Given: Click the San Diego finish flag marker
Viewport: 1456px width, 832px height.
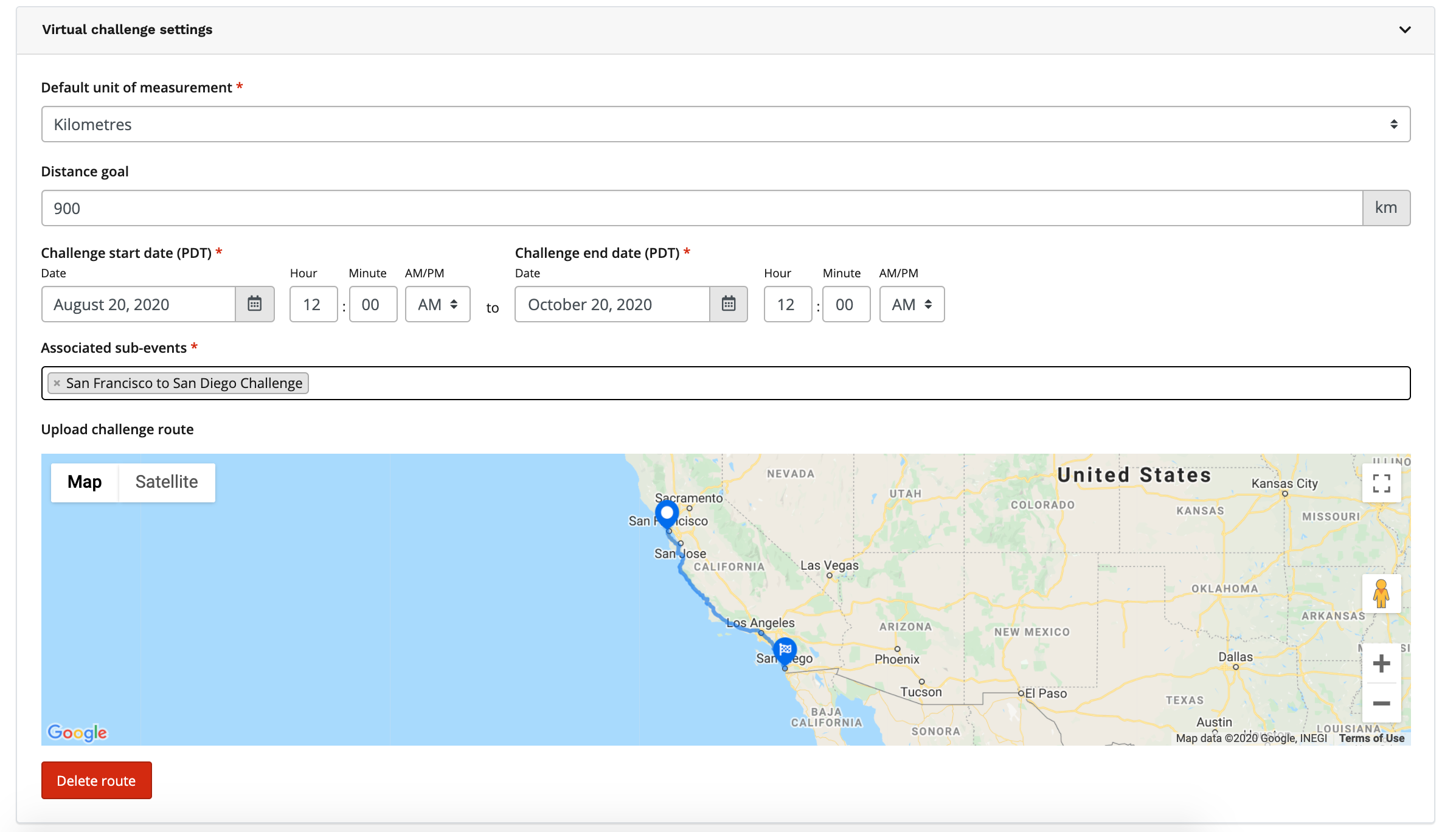Looking at the screenshot, I should 785,650.
